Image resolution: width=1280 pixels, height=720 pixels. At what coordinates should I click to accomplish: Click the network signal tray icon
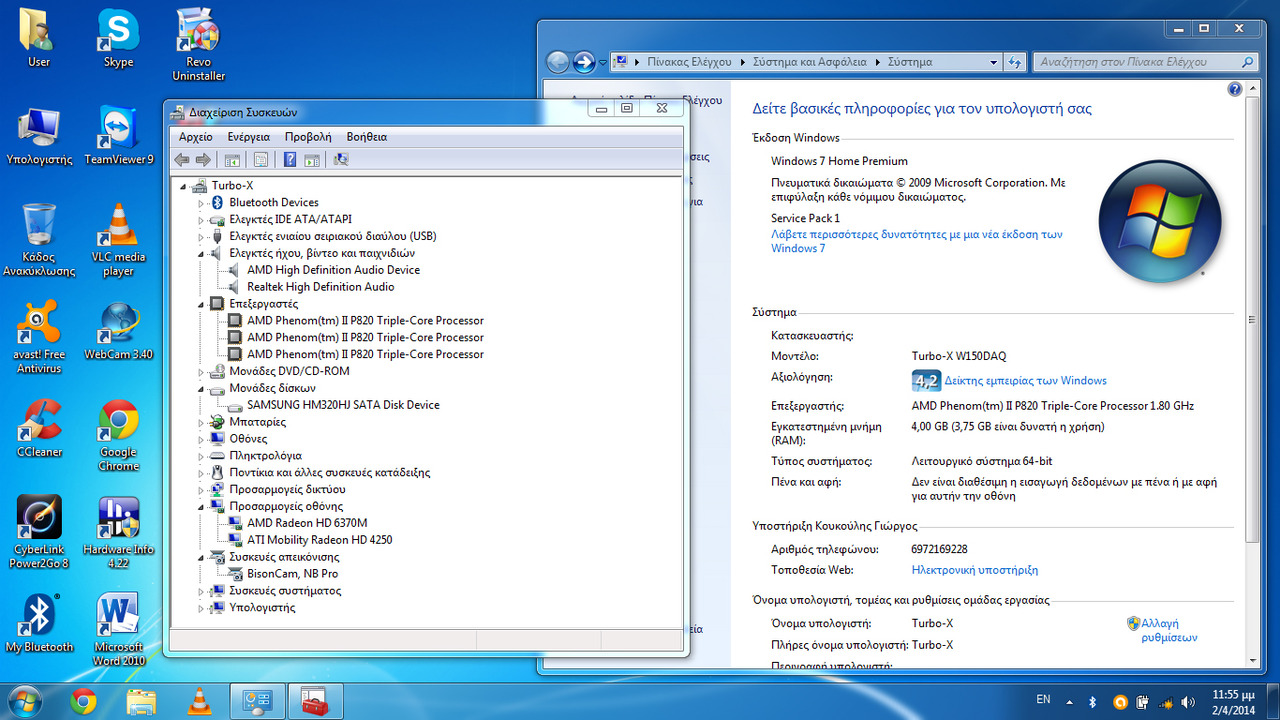(1165, 702)
